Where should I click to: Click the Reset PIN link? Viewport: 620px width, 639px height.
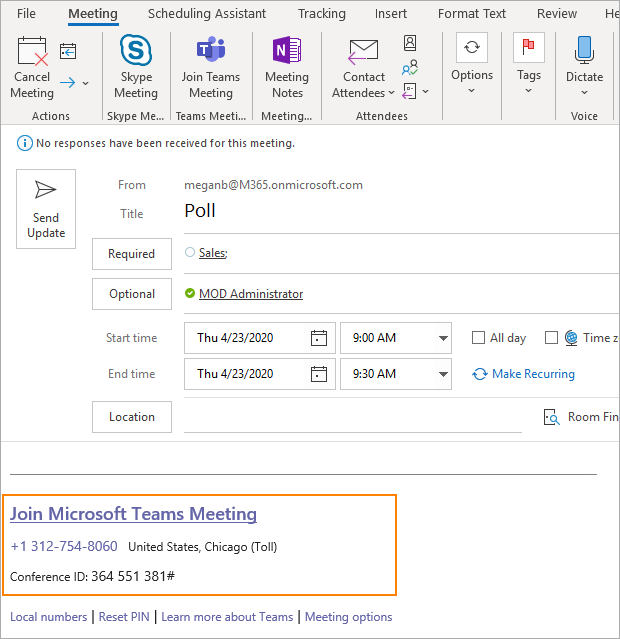tap(124, 617)
